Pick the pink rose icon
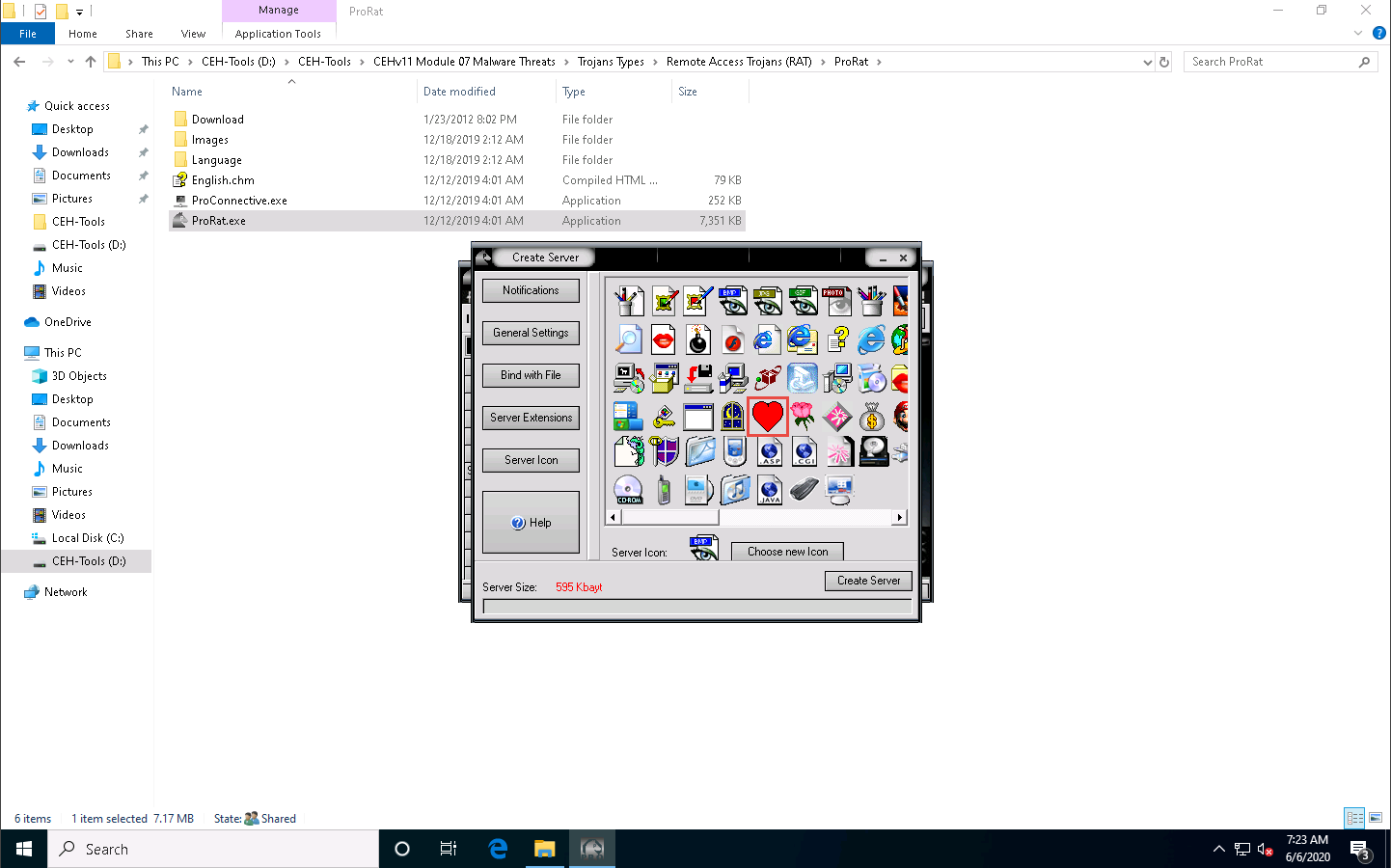This screenshot has width=1391, height=868. tap(803, 417)
